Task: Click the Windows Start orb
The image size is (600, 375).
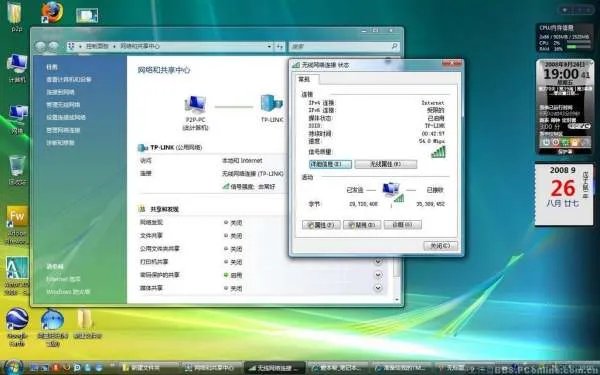Action: 13,368
